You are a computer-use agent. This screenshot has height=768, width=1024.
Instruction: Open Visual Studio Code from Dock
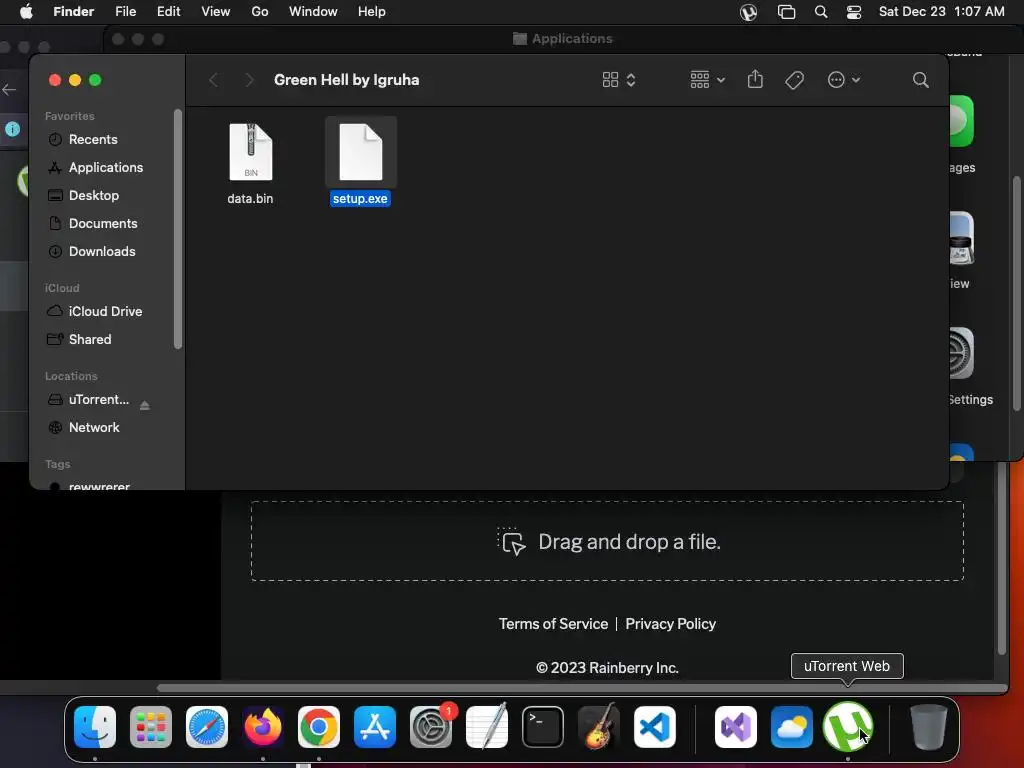pos(654,727)
